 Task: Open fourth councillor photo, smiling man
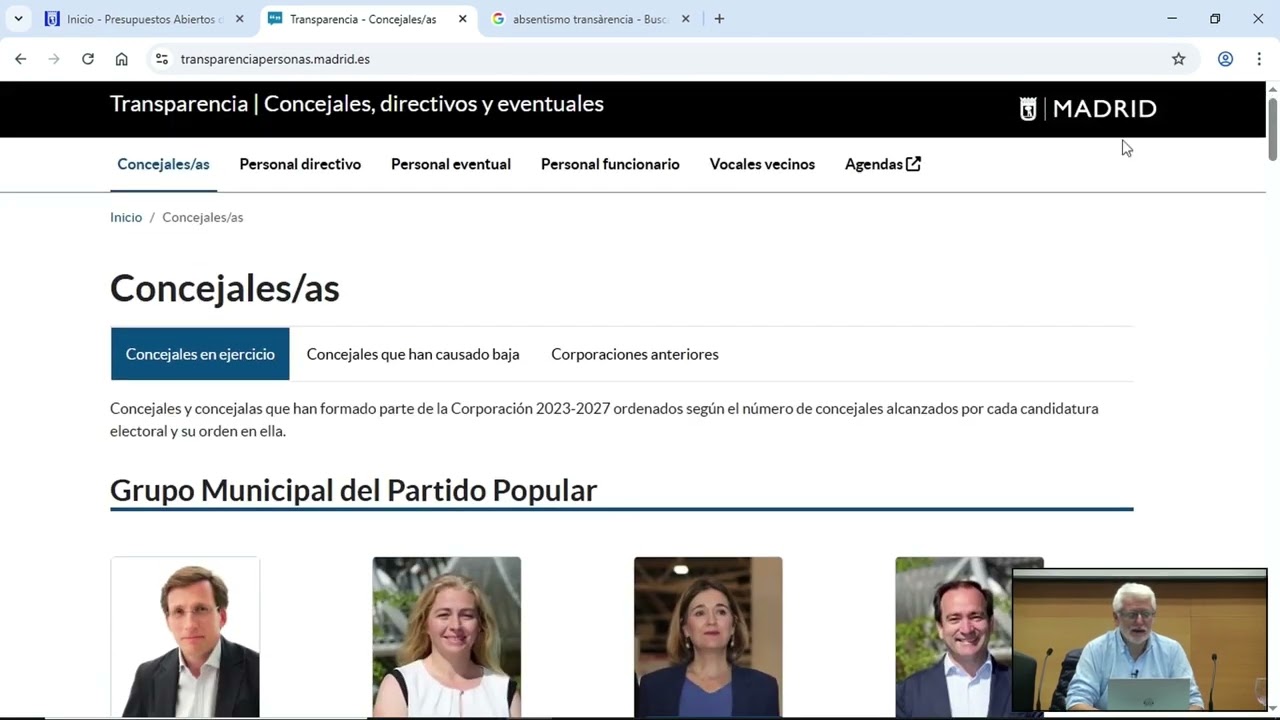pos(954,637)
